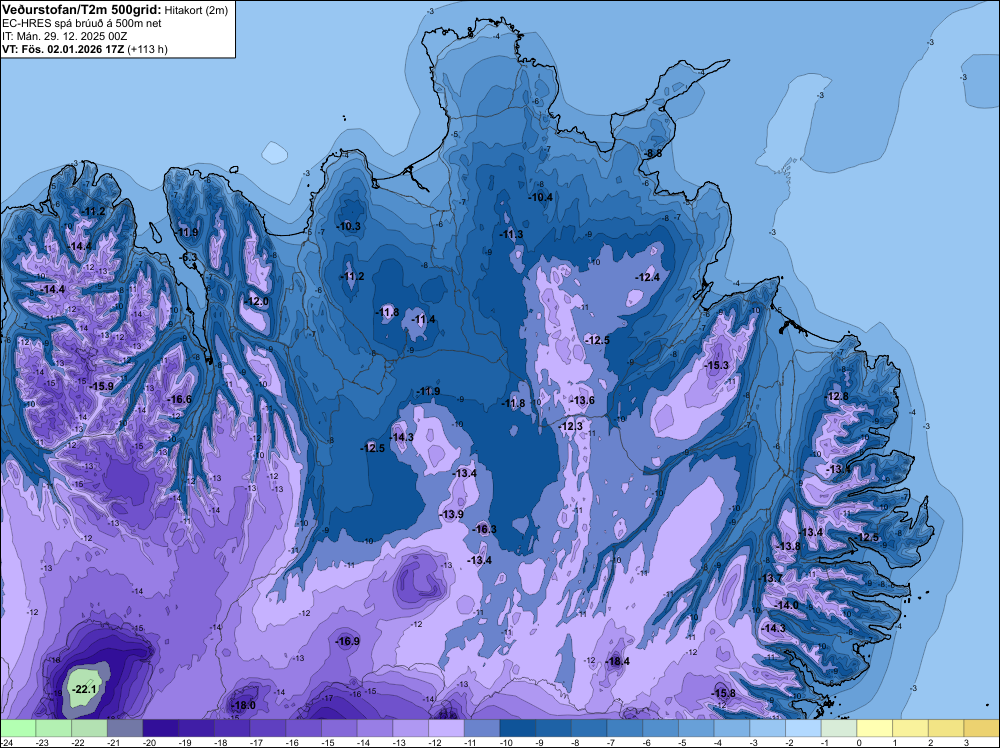The height and width of the screenshot is (748, 1000).
Task: Click the legend swatch labeled -23
Action: pyautogui.click(x=54, y=728)
